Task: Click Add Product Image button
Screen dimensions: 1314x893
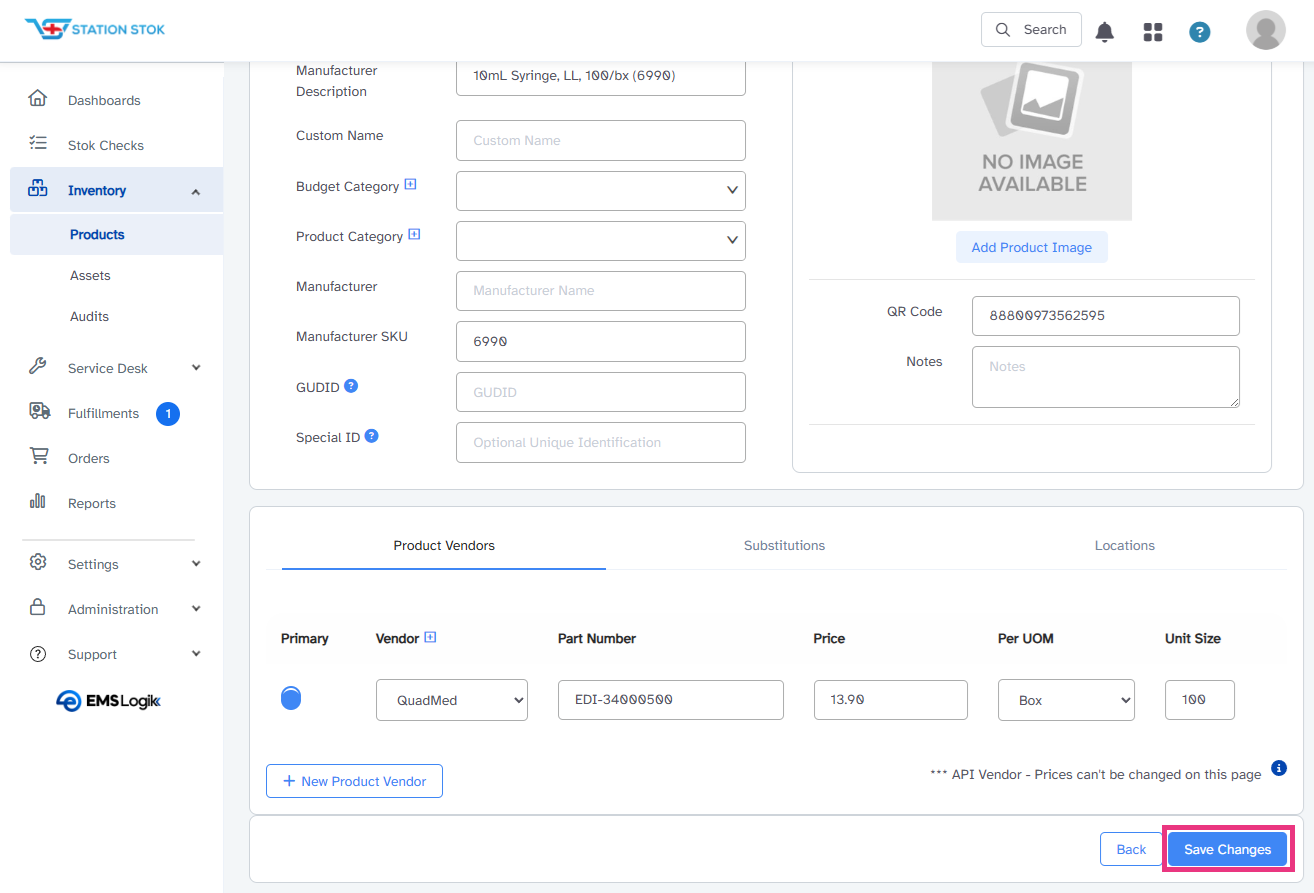Action: point(1032,247)
